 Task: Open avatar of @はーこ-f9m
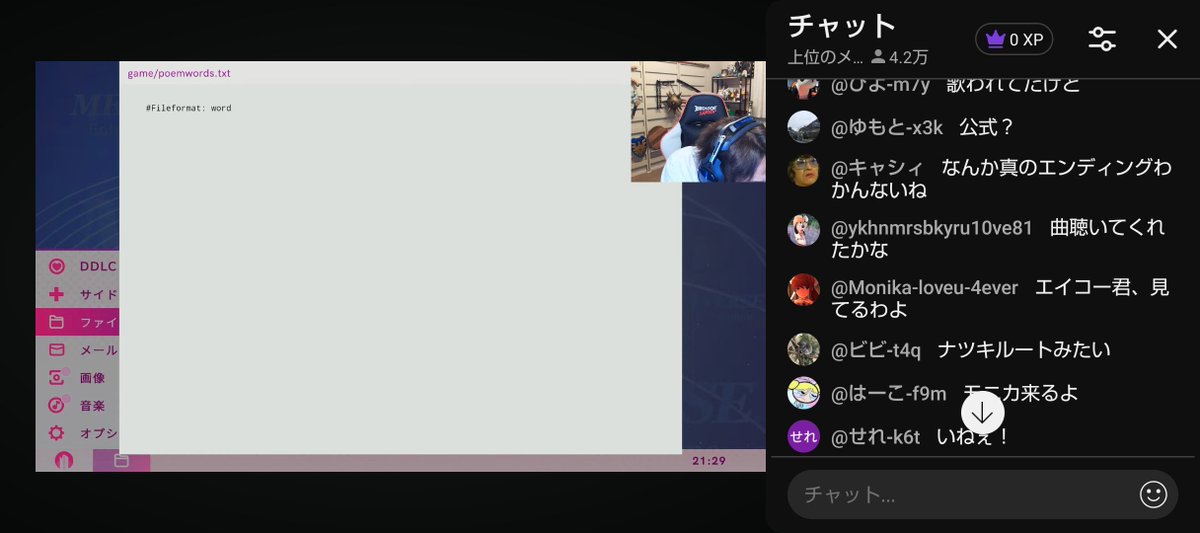click(804, 393)
